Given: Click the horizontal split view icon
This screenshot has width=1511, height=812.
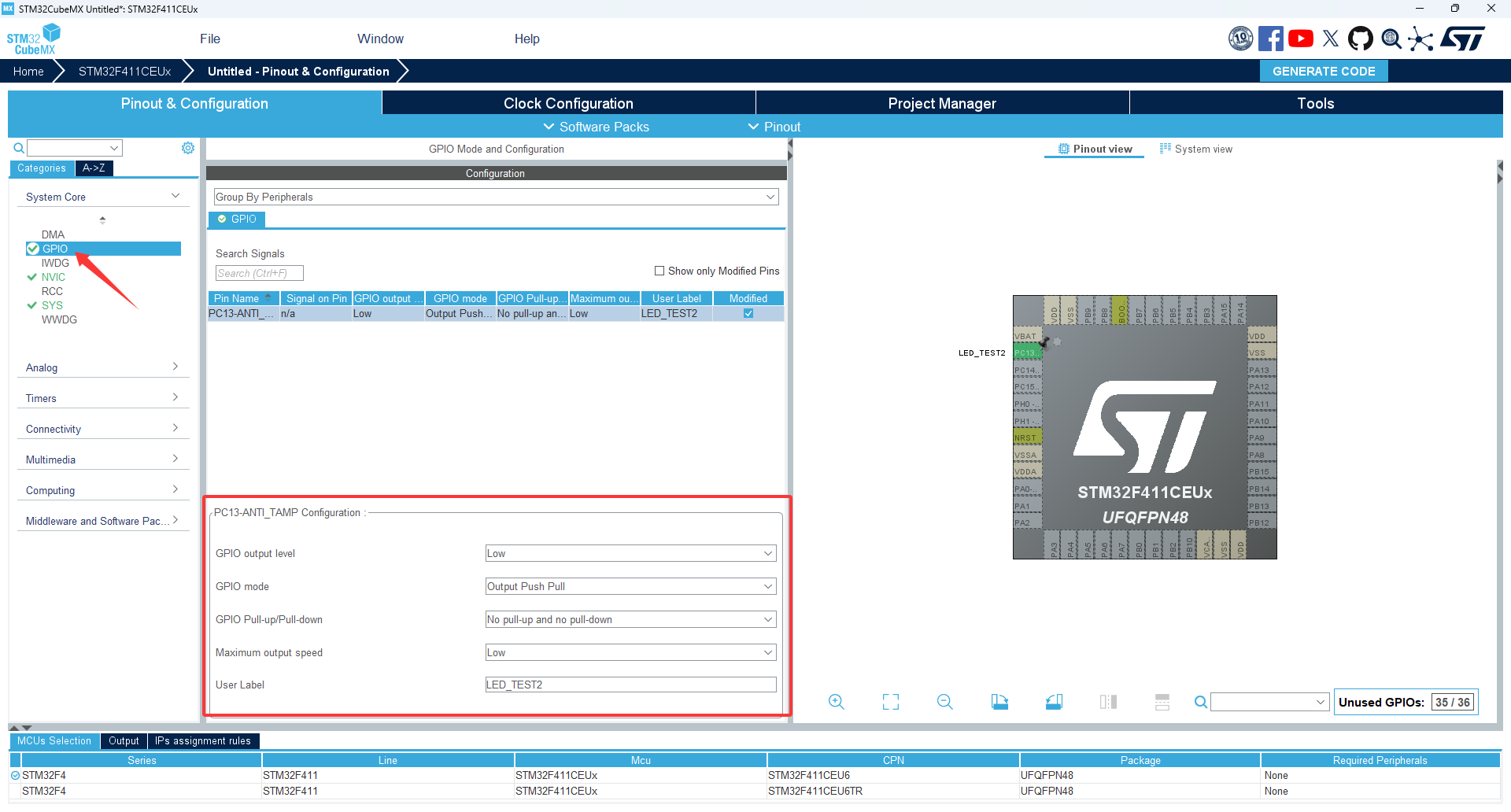Looking at the screenshot, I should tap(1162, 702).
